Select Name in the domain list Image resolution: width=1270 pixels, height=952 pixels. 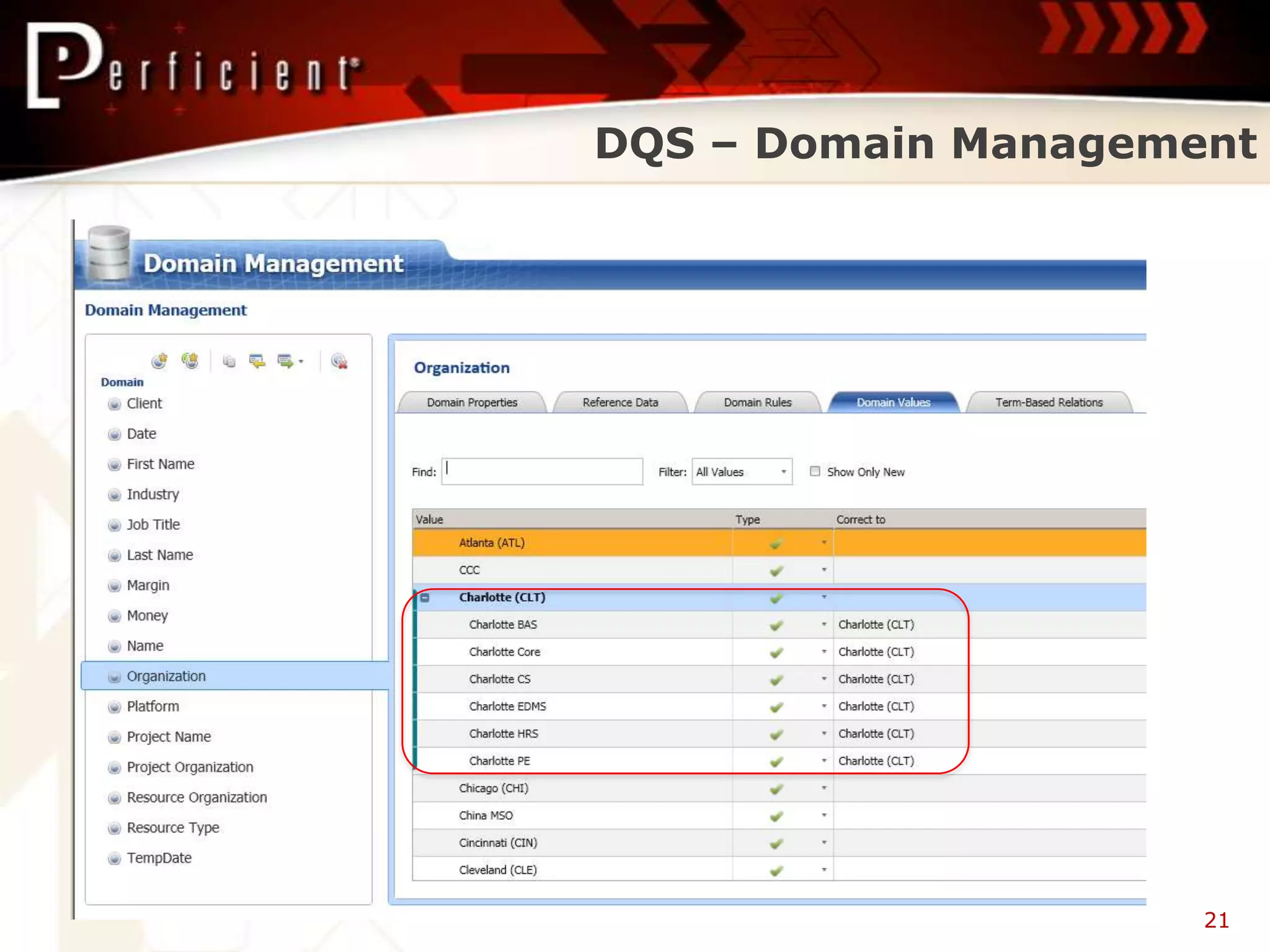[x=145, y=646]
